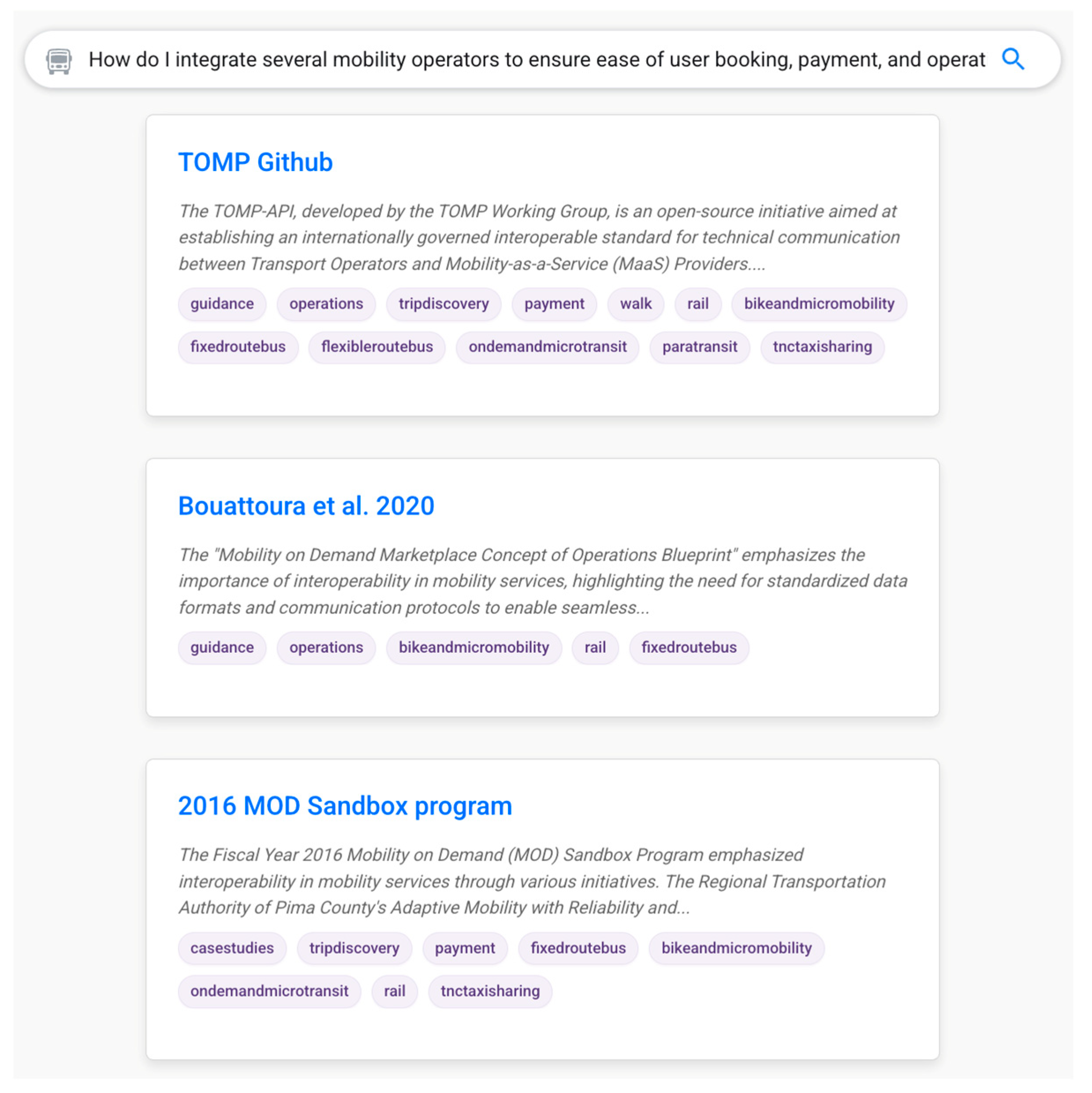1092x1093 pixels.
Task: Select the casestudies tag chip
Action: point(232,948)
